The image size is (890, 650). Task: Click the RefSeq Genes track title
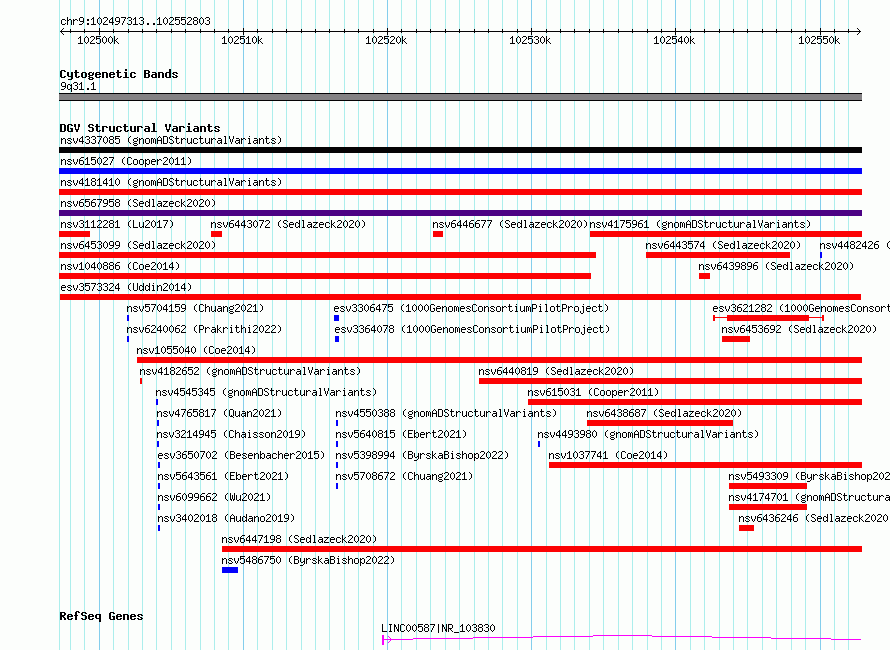pyautogui.click(x=101, y=616)
